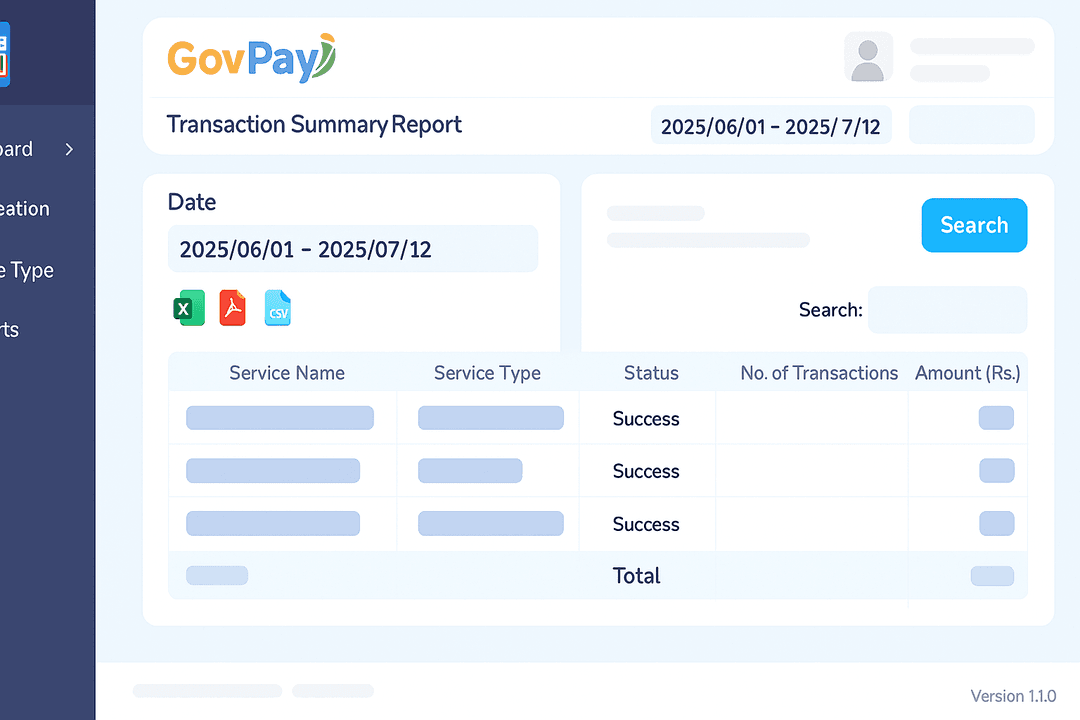Expand the Dashboard chevron in the sidebar
The height and width of the screenshot is (720, 1080).
pyautogui.click(x=69, y=150)
